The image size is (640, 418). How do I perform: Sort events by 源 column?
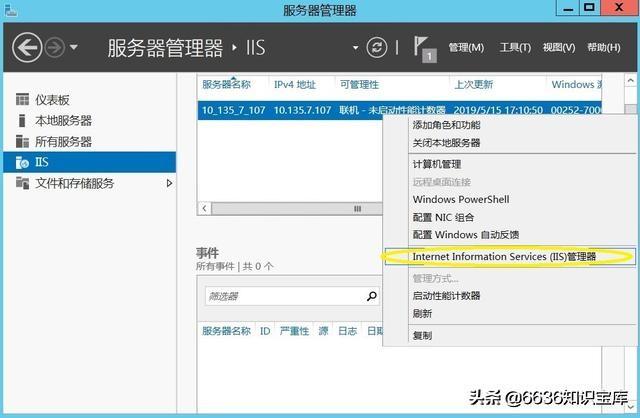(x=323, y=331)
